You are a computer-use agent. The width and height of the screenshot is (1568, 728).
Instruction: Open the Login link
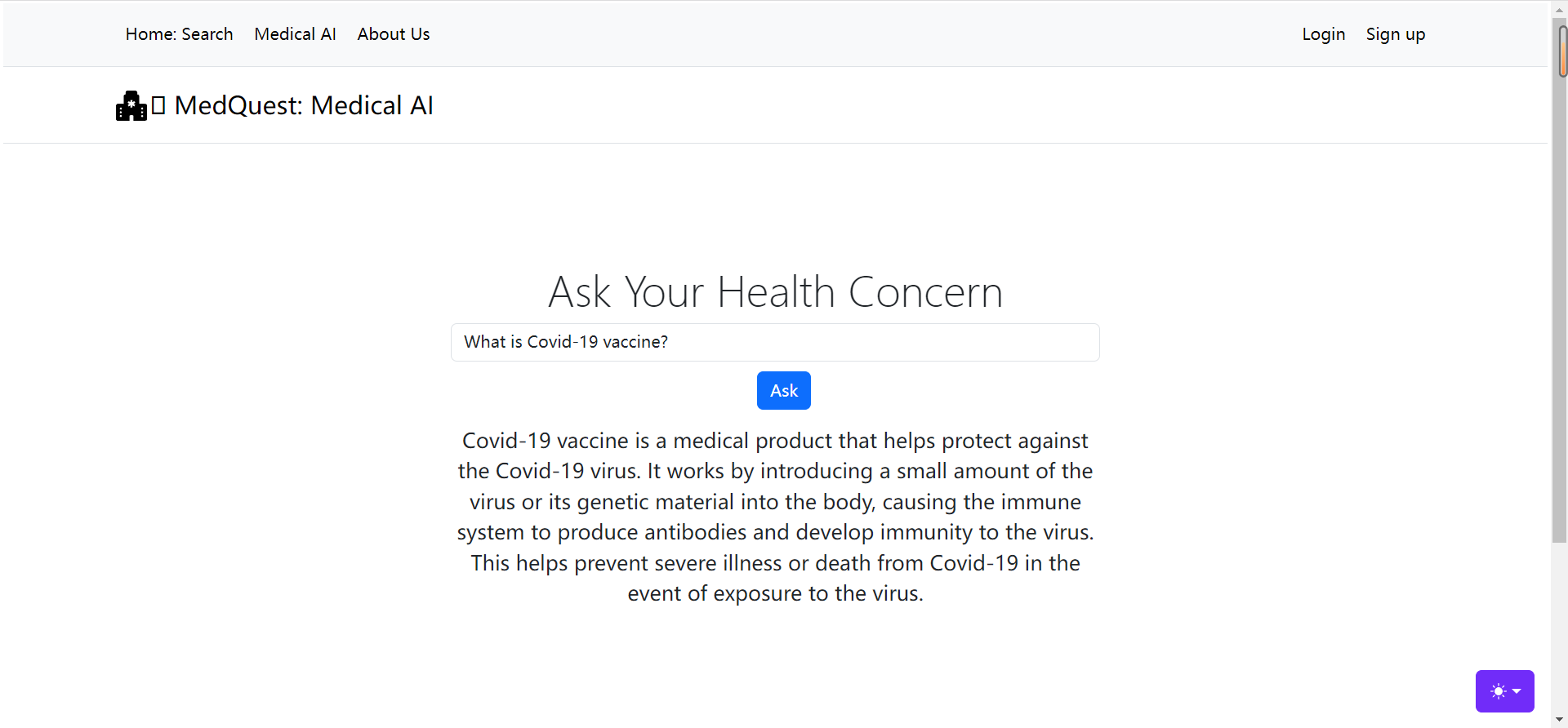[x=1324, y=34]
